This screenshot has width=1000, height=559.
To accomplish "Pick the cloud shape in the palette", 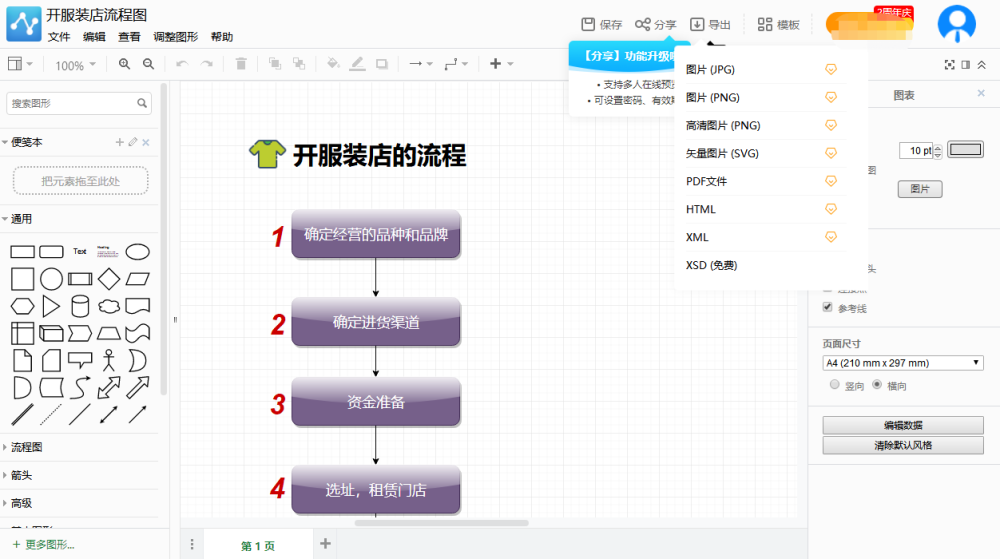I will click(x=109, y=307).
